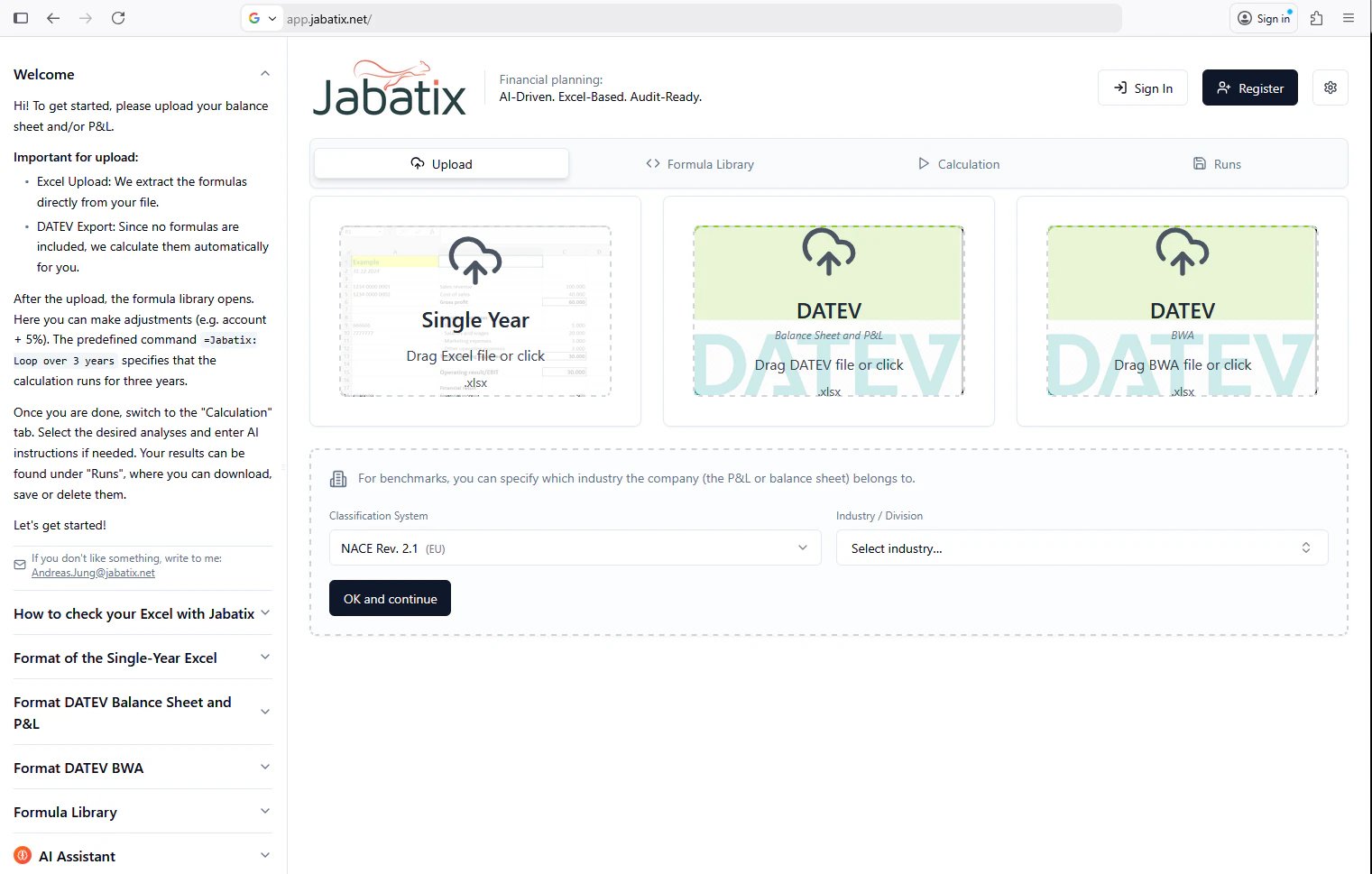Switch to the Runs tab

(x=1217, y=163)
